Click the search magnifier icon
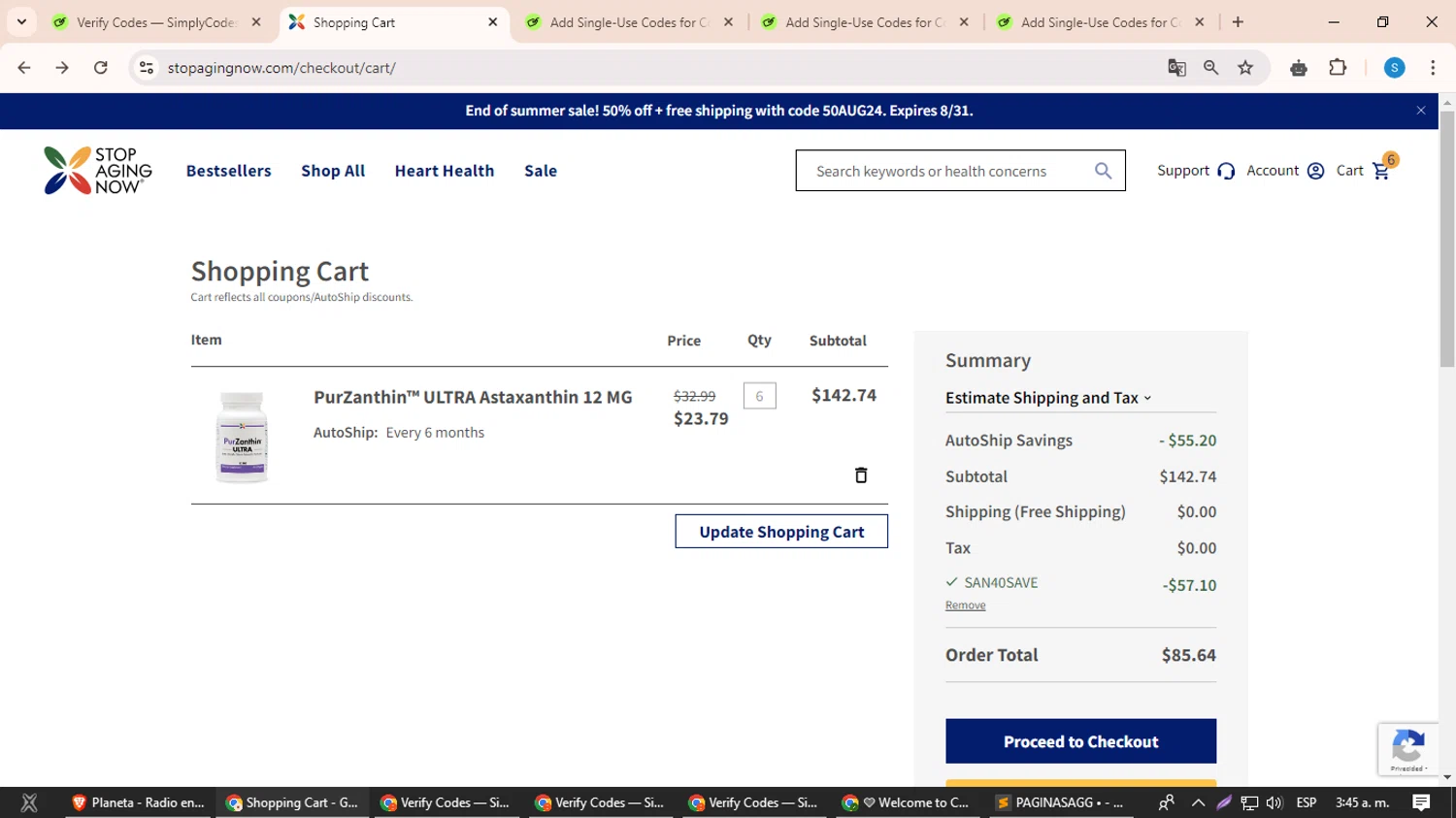Image resolution: width=1456 pixels, height=818 pixels. point(1103,171)
